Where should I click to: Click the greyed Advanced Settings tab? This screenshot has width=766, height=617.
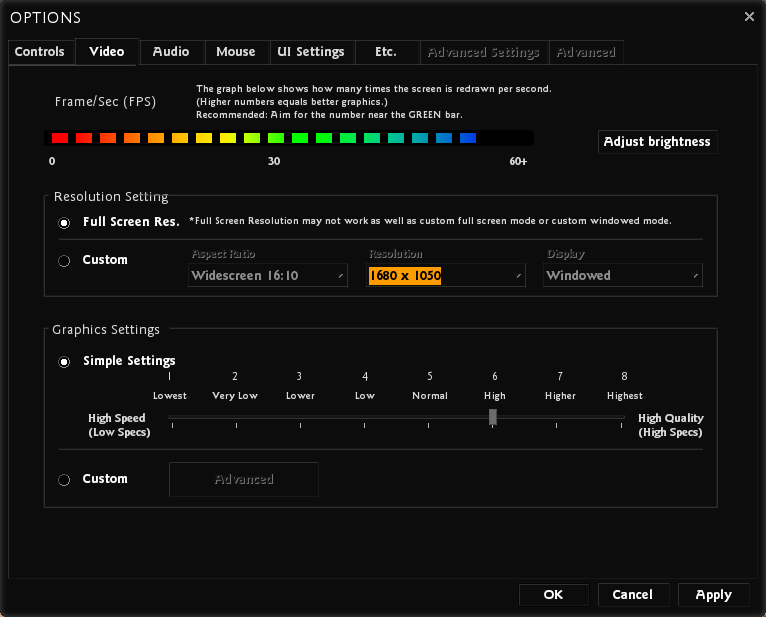point(484,52)
